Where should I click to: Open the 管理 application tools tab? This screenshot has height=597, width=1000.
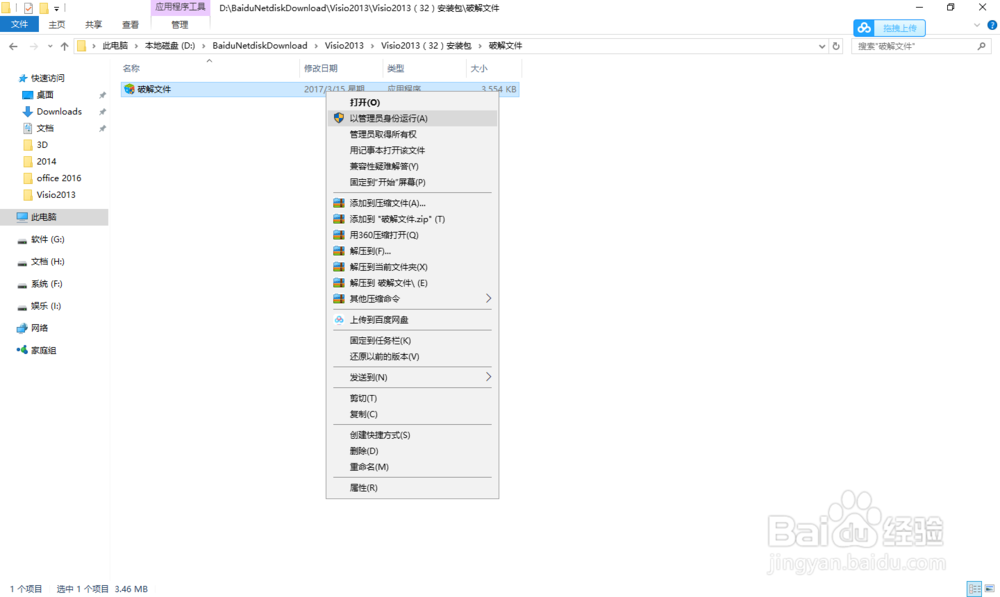click(180, 24)
